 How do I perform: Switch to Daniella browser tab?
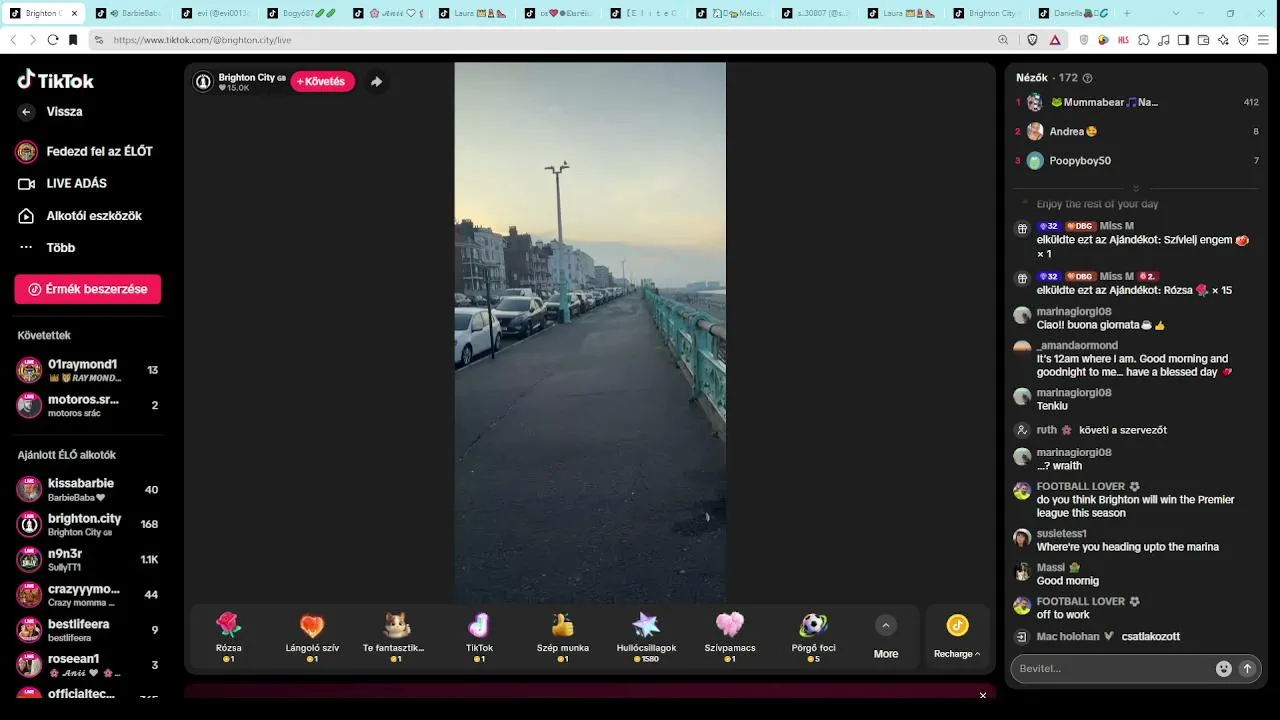click(x=1071, y=13)
